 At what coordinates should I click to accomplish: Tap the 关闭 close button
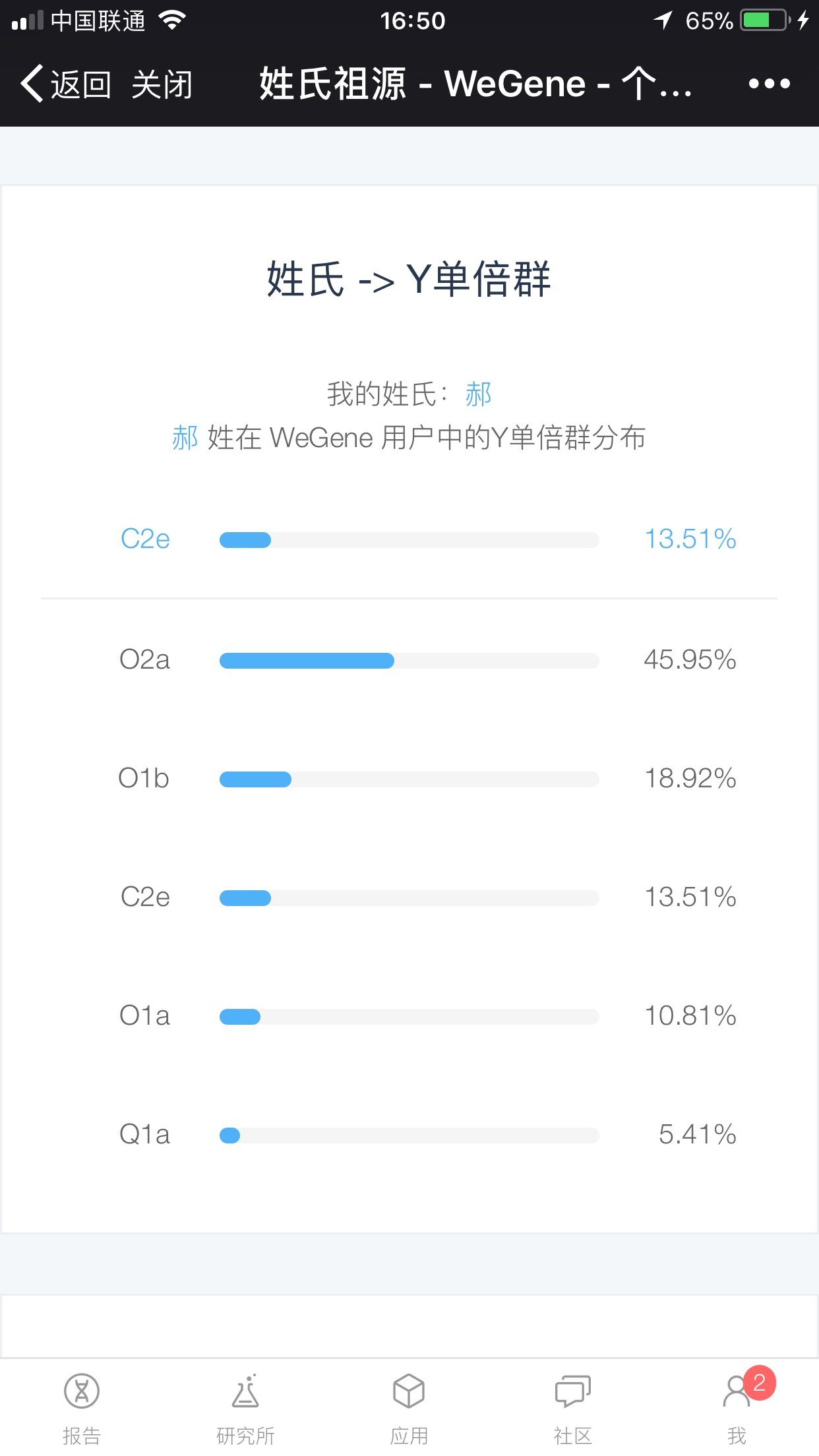coord(162,84)
